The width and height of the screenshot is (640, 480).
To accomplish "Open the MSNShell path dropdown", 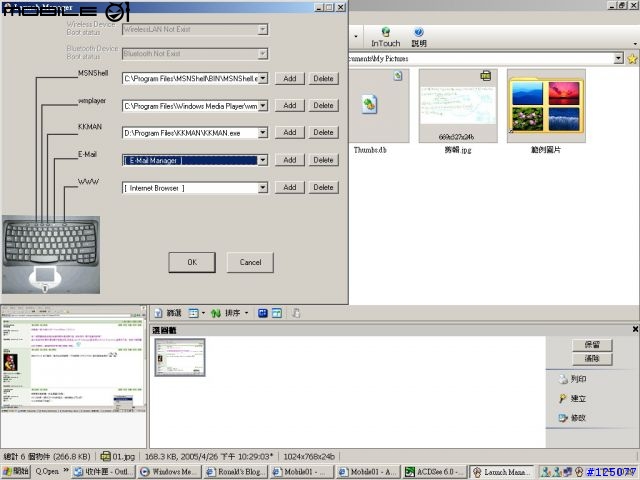I will click(263, 78).
